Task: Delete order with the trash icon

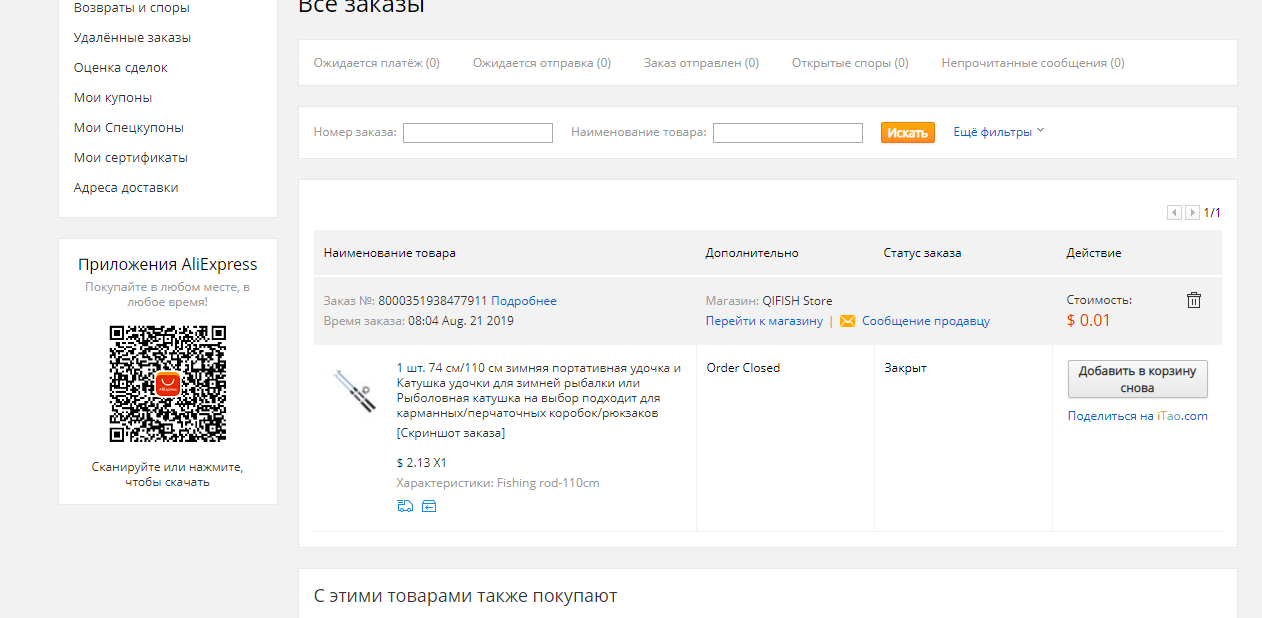Action: 1194,300
